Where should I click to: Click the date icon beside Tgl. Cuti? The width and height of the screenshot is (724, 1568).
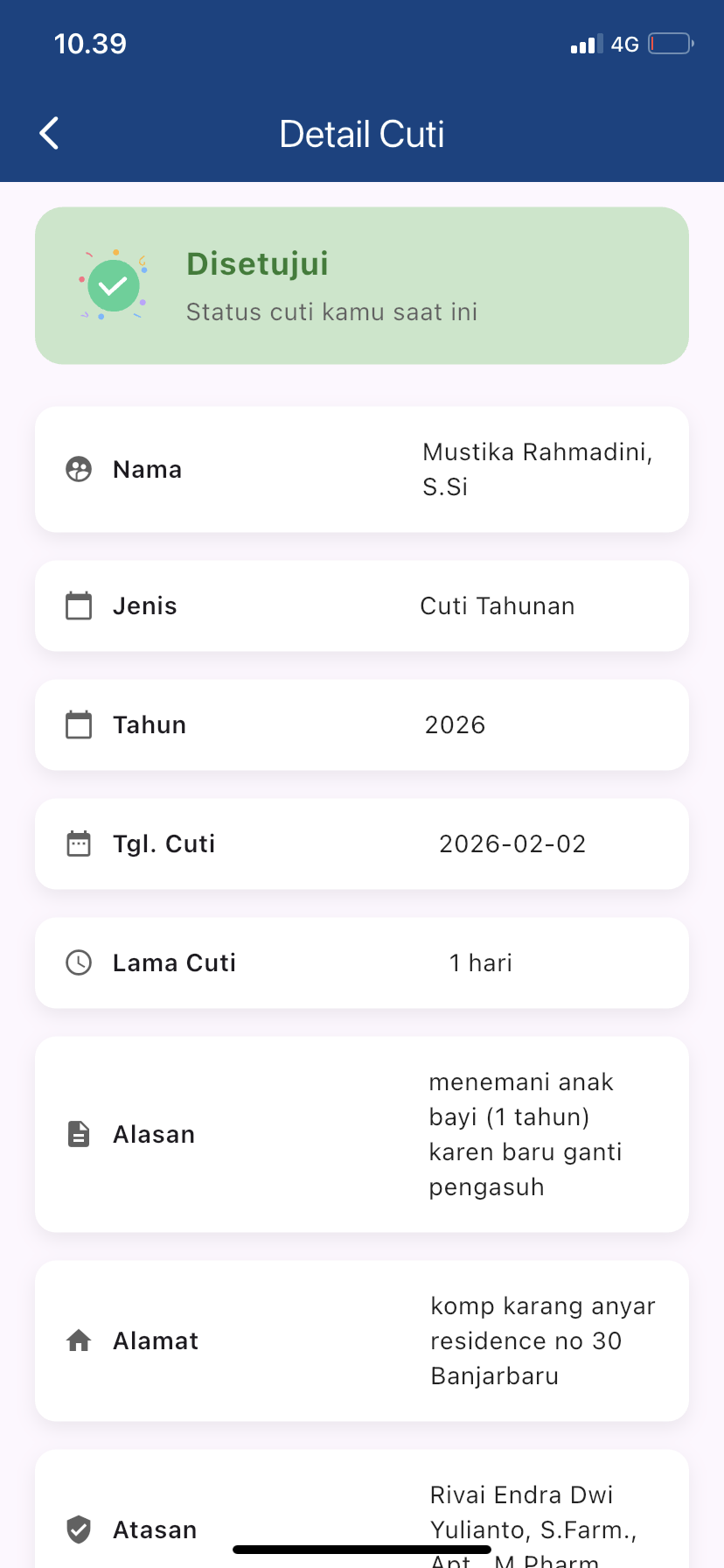coord(79,843)
